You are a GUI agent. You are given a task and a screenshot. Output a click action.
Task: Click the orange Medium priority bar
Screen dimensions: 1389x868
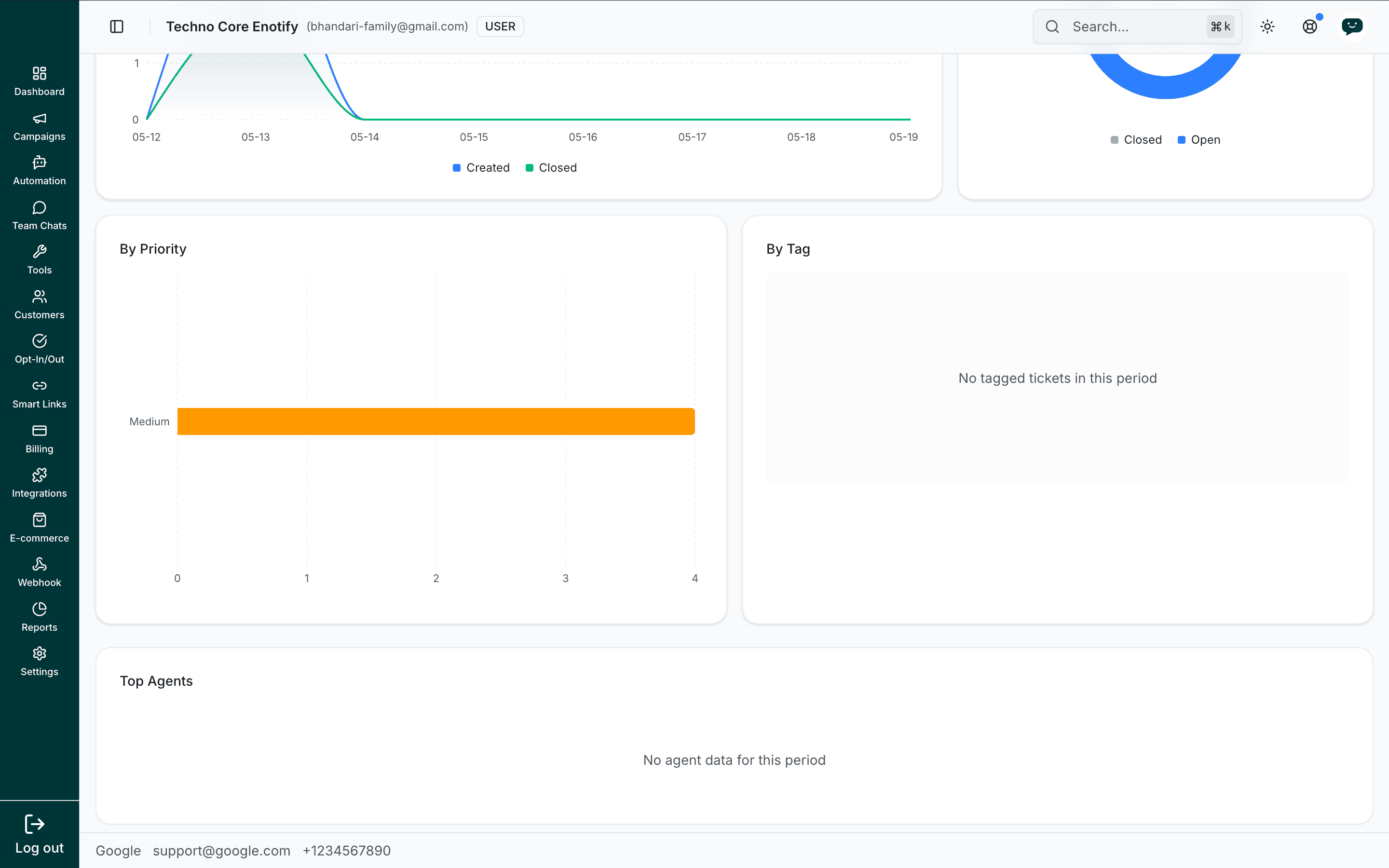pos(436,421)
